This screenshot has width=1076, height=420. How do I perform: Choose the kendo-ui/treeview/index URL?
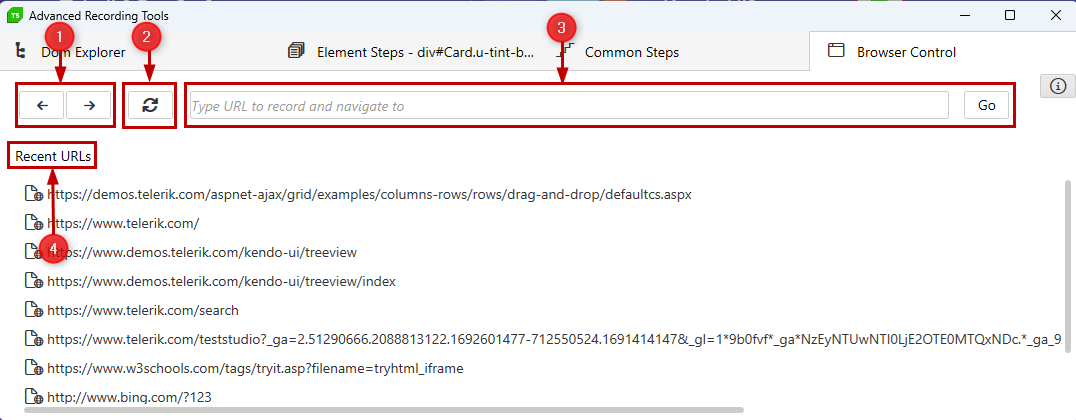(221, 281)
